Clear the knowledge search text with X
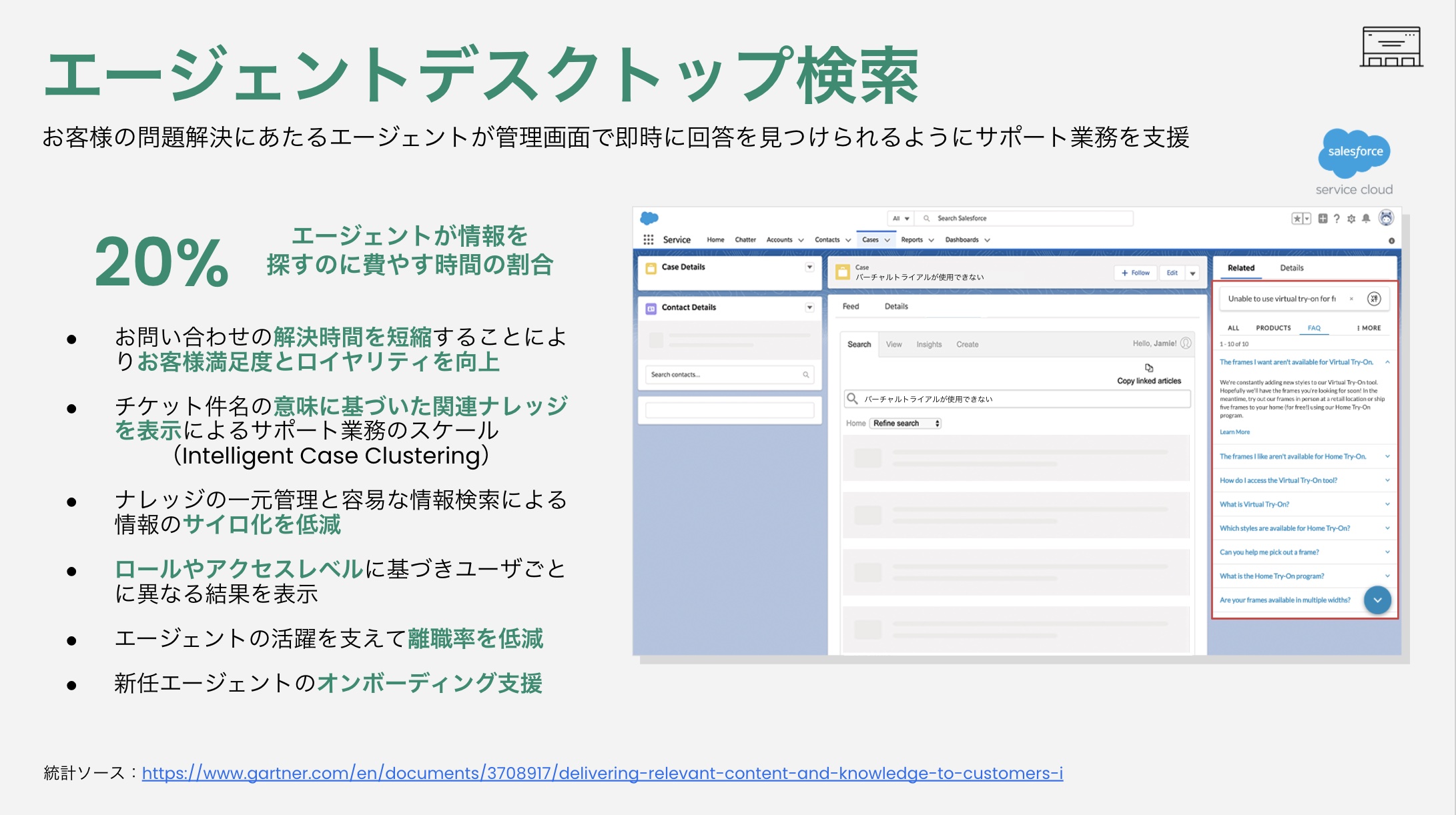The width and height of the screenshot is (1456, 815). (1351, 299)
